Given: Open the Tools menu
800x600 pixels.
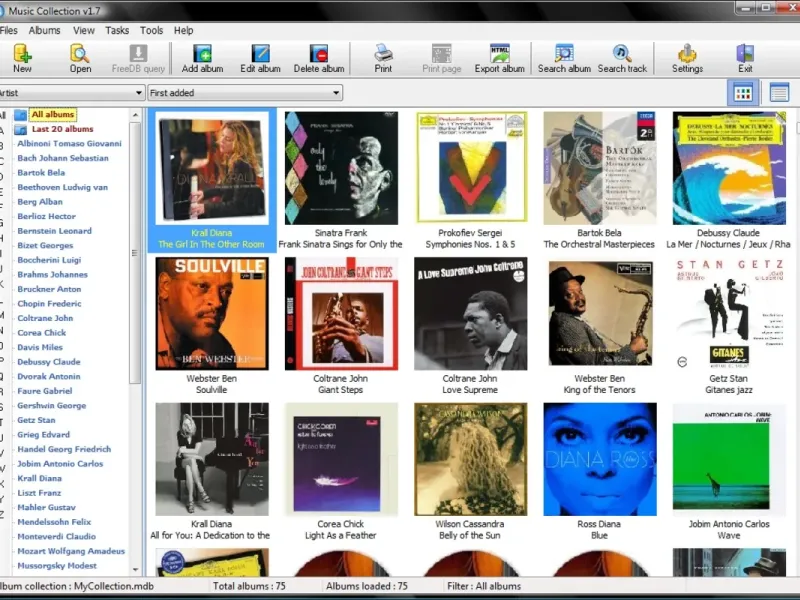Looking at the screenshot, I should click(x=152, y=31).
